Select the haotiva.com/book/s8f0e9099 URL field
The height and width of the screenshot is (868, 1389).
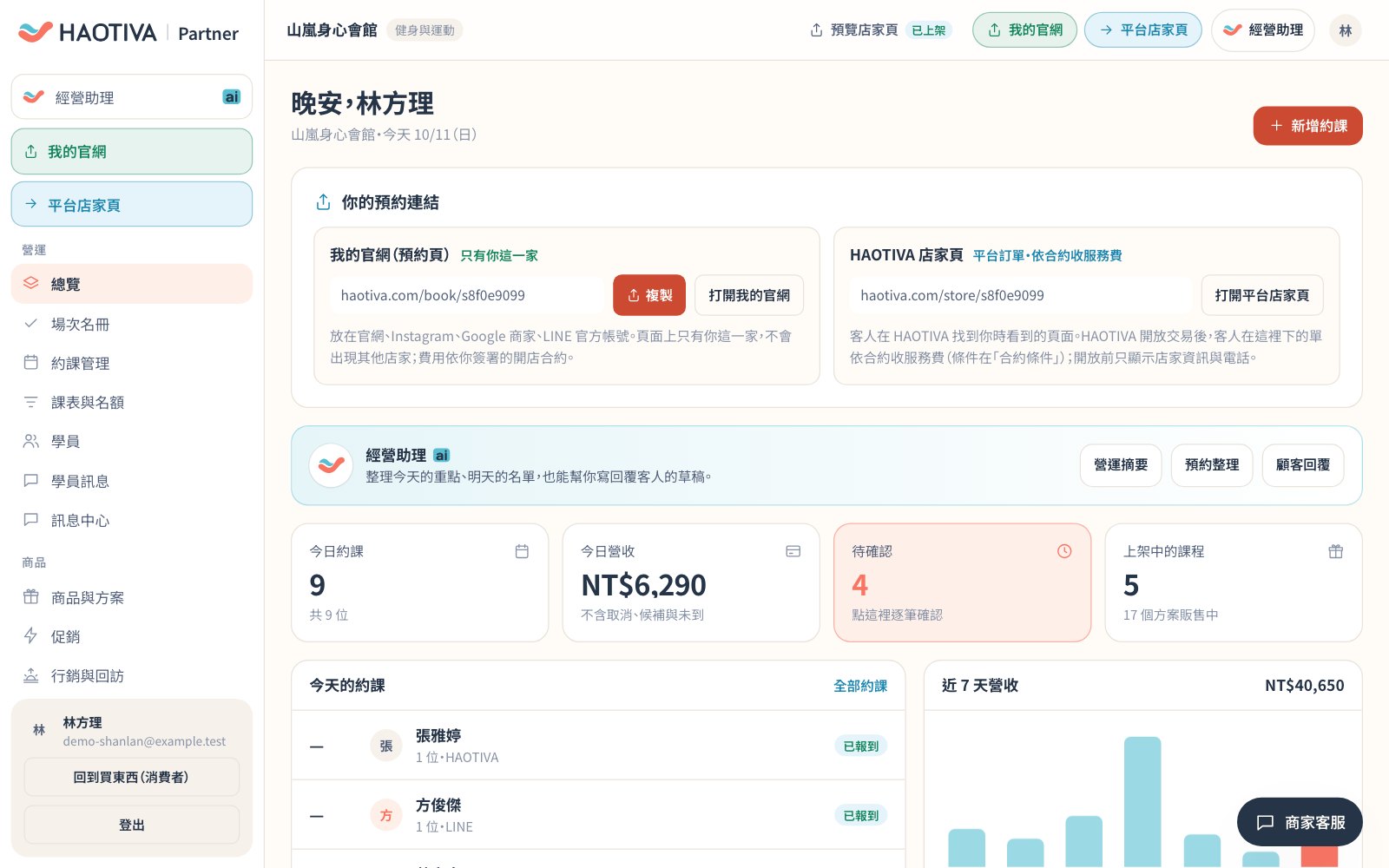click(467, 295)
